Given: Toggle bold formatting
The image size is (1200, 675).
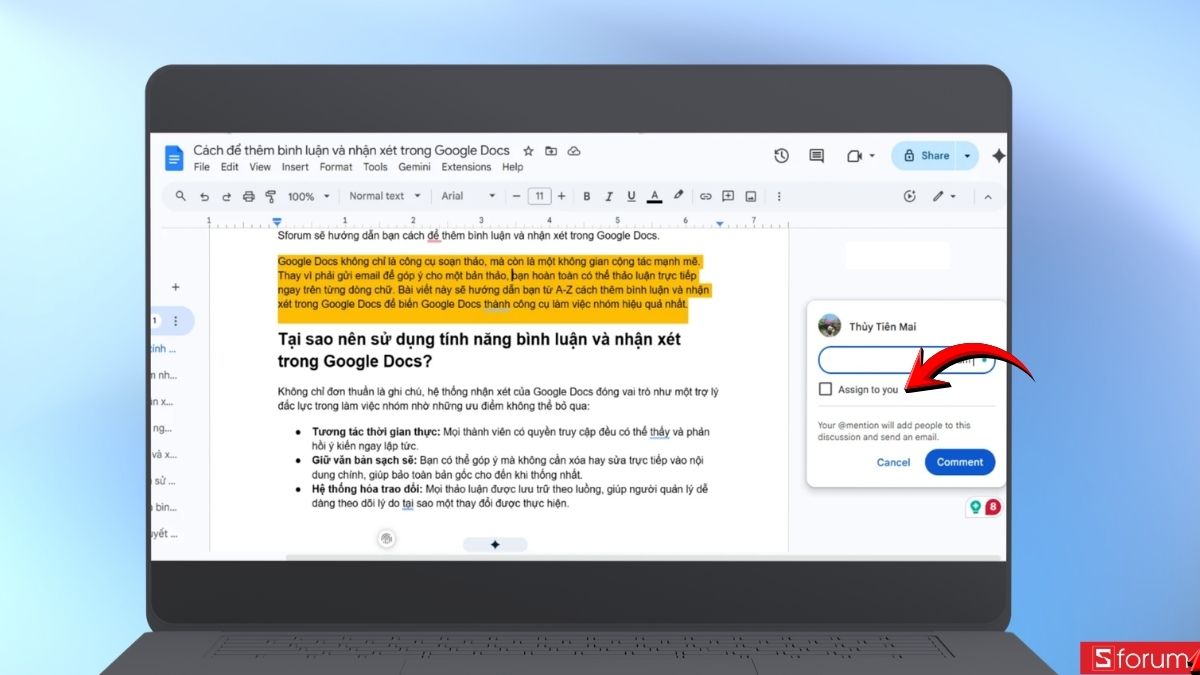Looking at the screenshot, I should tap(587, 196).
